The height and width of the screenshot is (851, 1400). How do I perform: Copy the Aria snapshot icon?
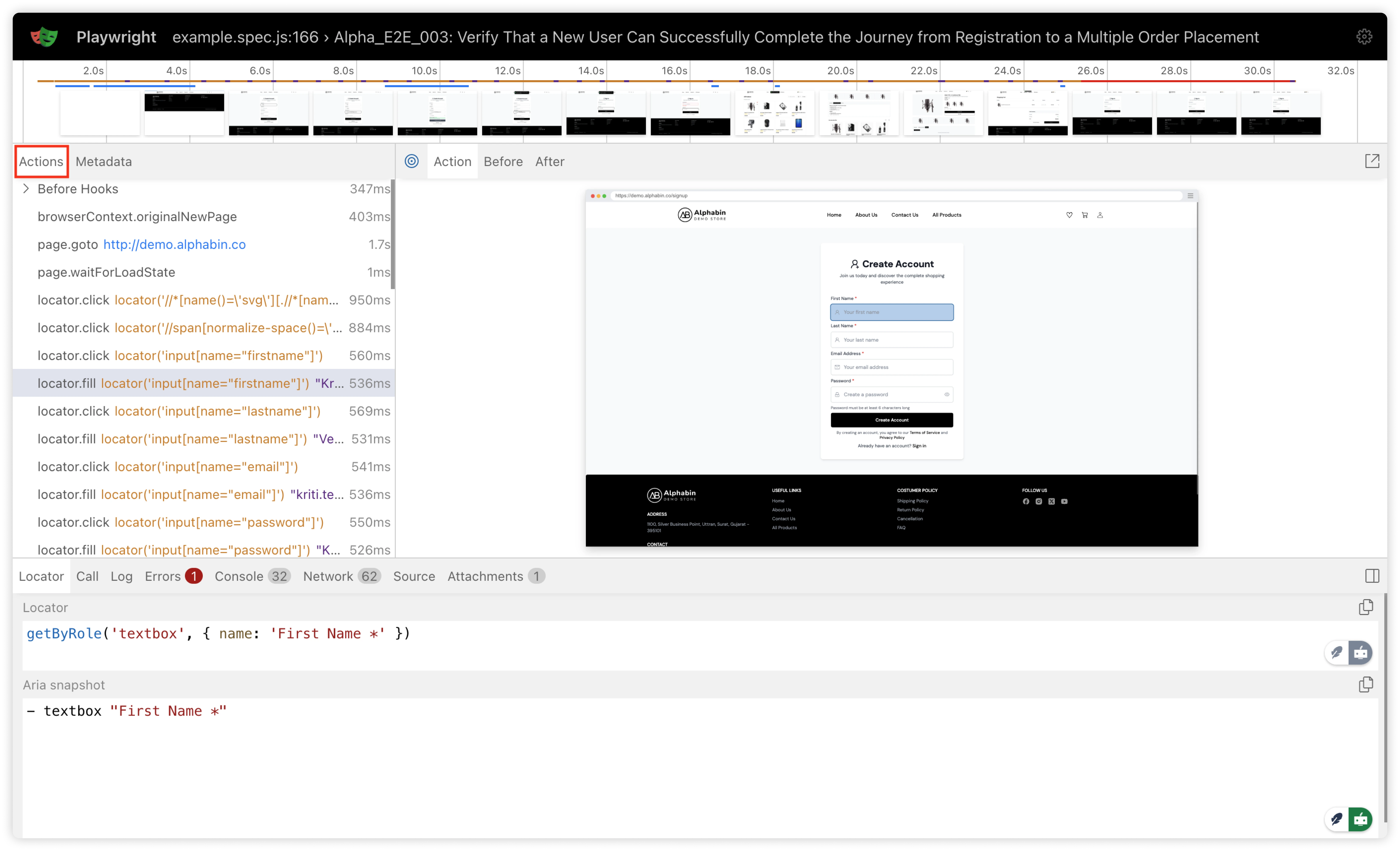[1366, 684]
